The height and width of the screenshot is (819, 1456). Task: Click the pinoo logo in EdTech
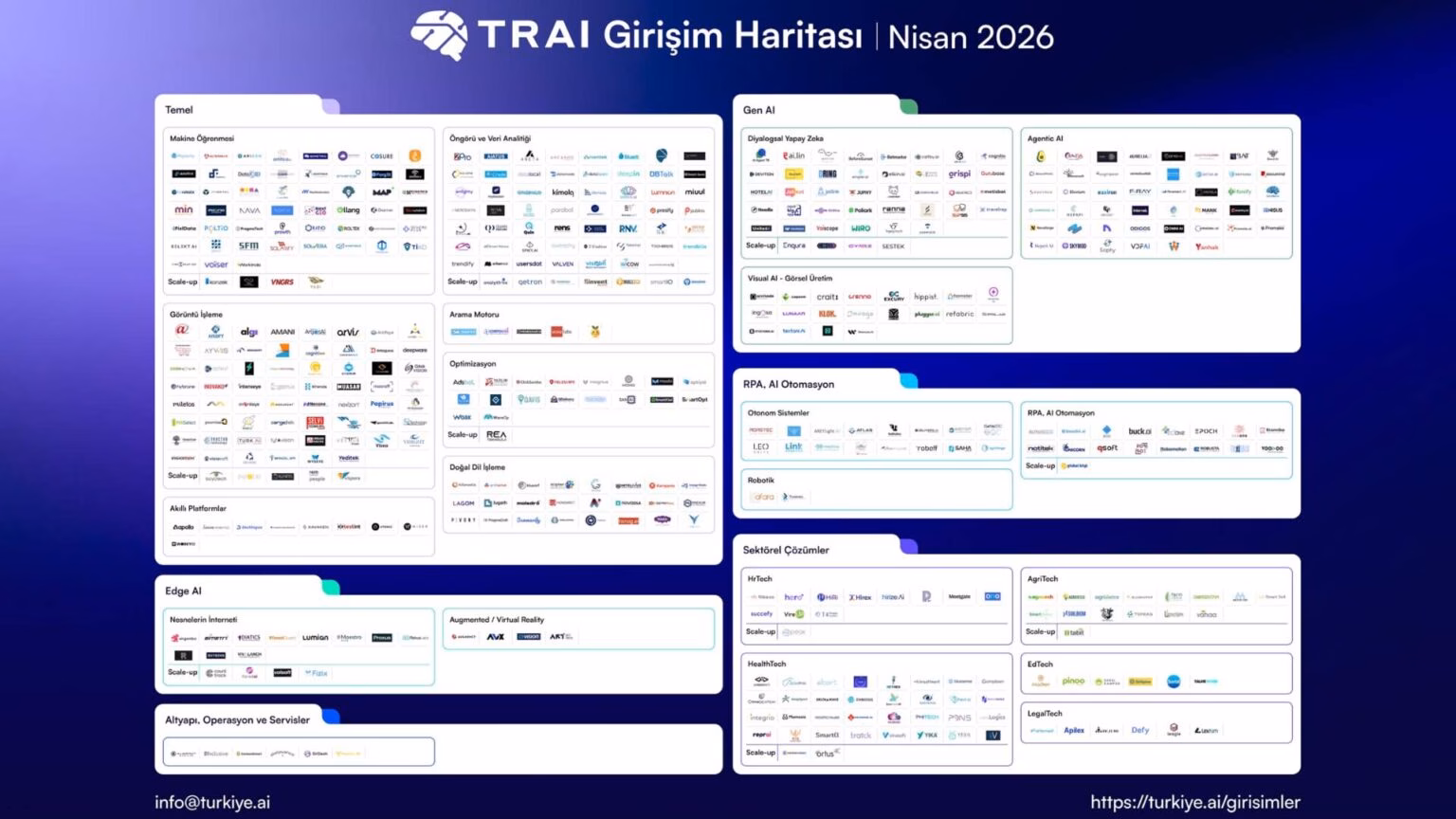1073,681
